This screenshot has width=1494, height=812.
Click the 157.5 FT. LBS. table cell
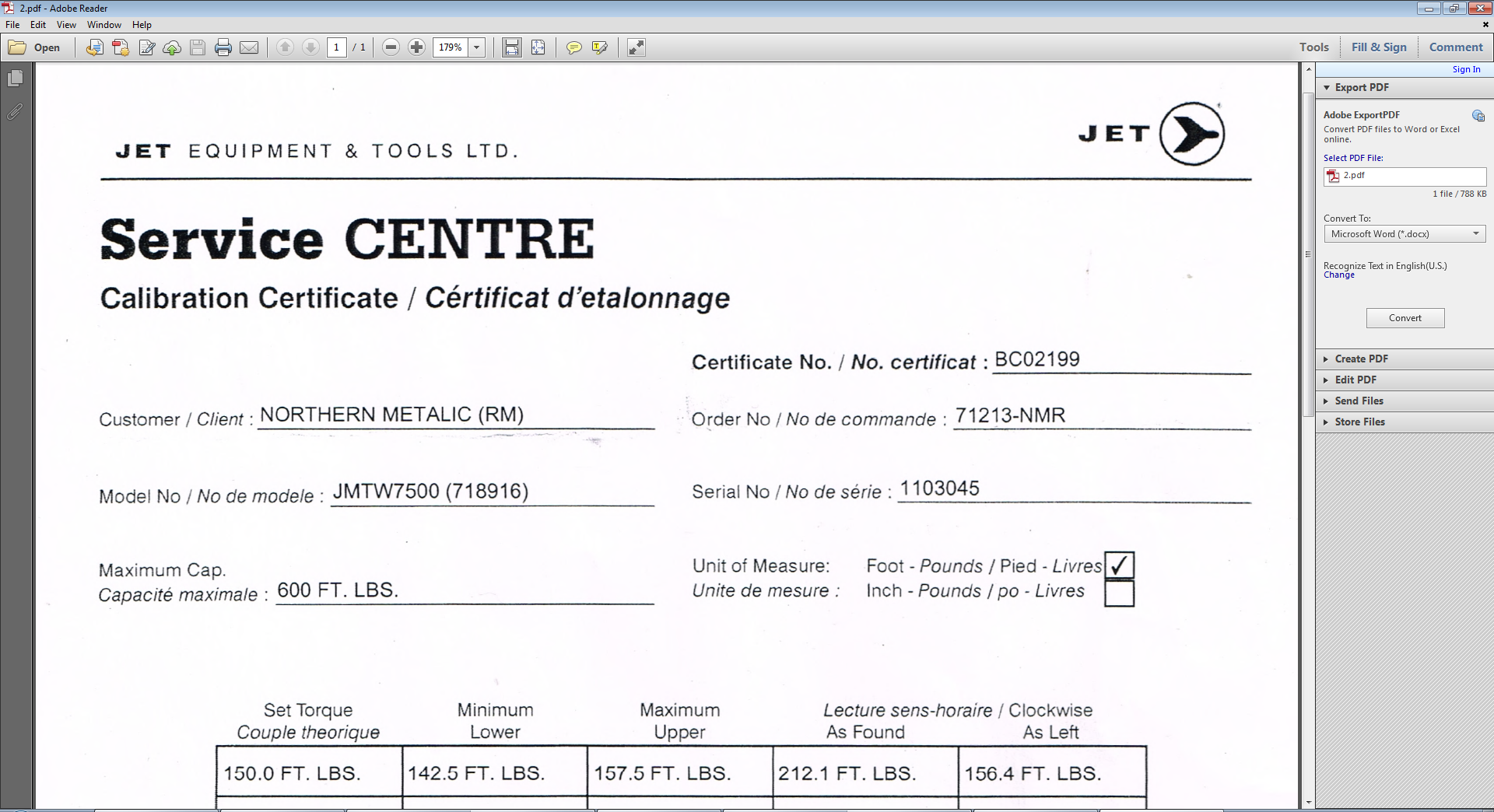tap(680, 772)
